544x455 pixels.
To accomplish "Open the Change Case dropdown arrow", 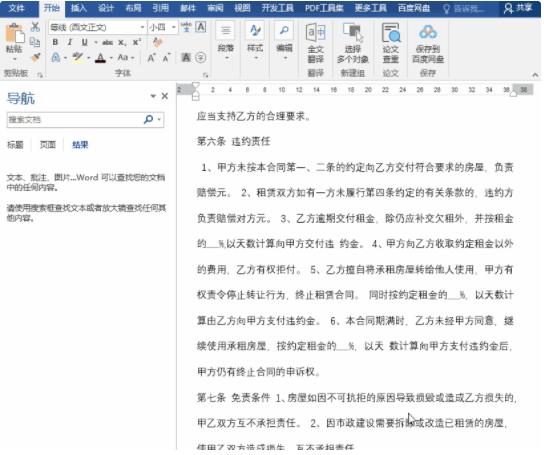I will pos(133,58).
